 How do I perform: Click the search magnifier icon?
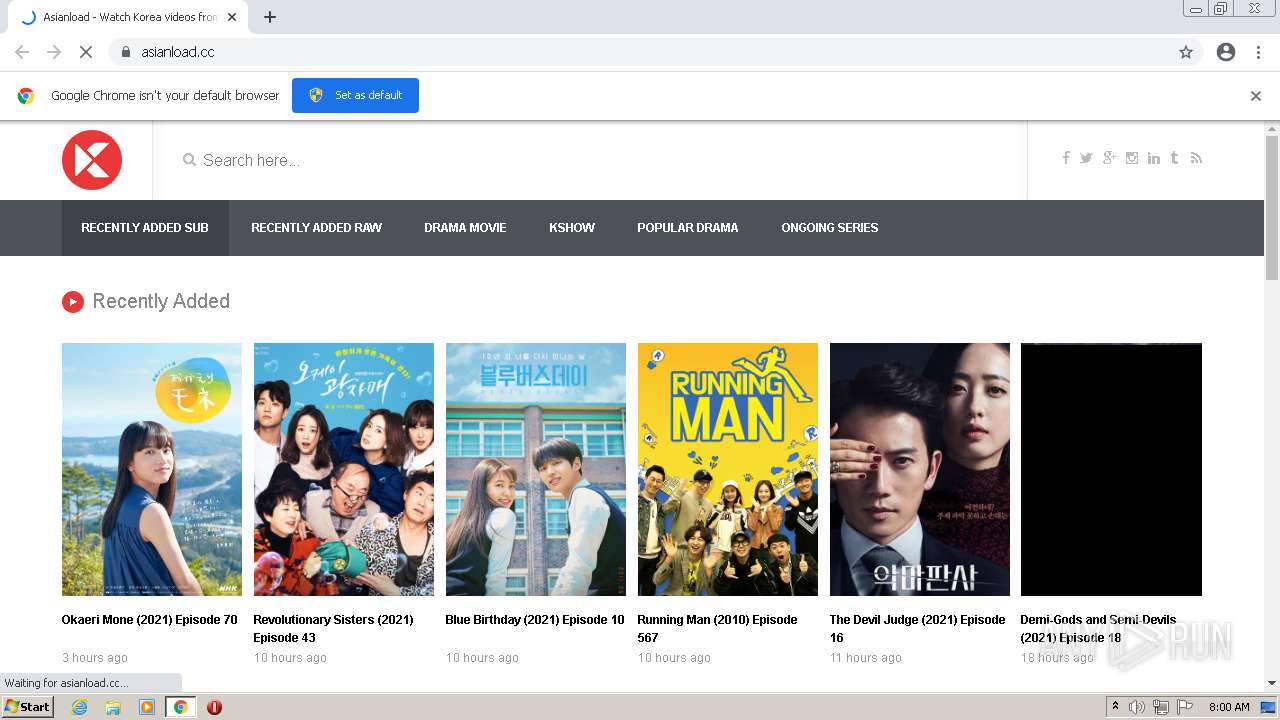click(189, 160)
